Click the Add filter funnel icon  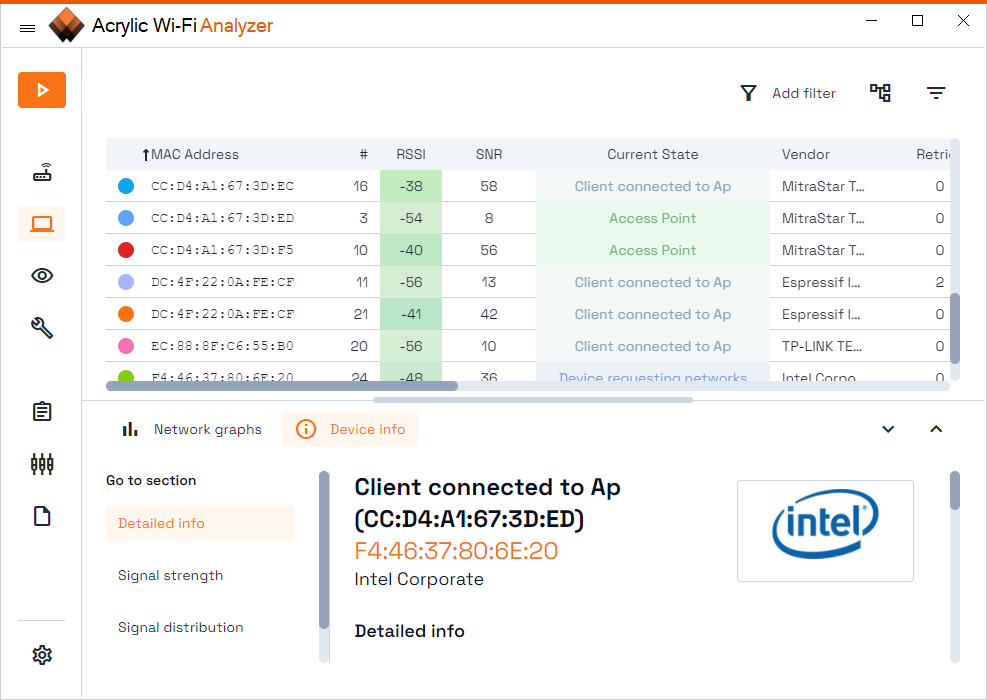coord(748,93)
